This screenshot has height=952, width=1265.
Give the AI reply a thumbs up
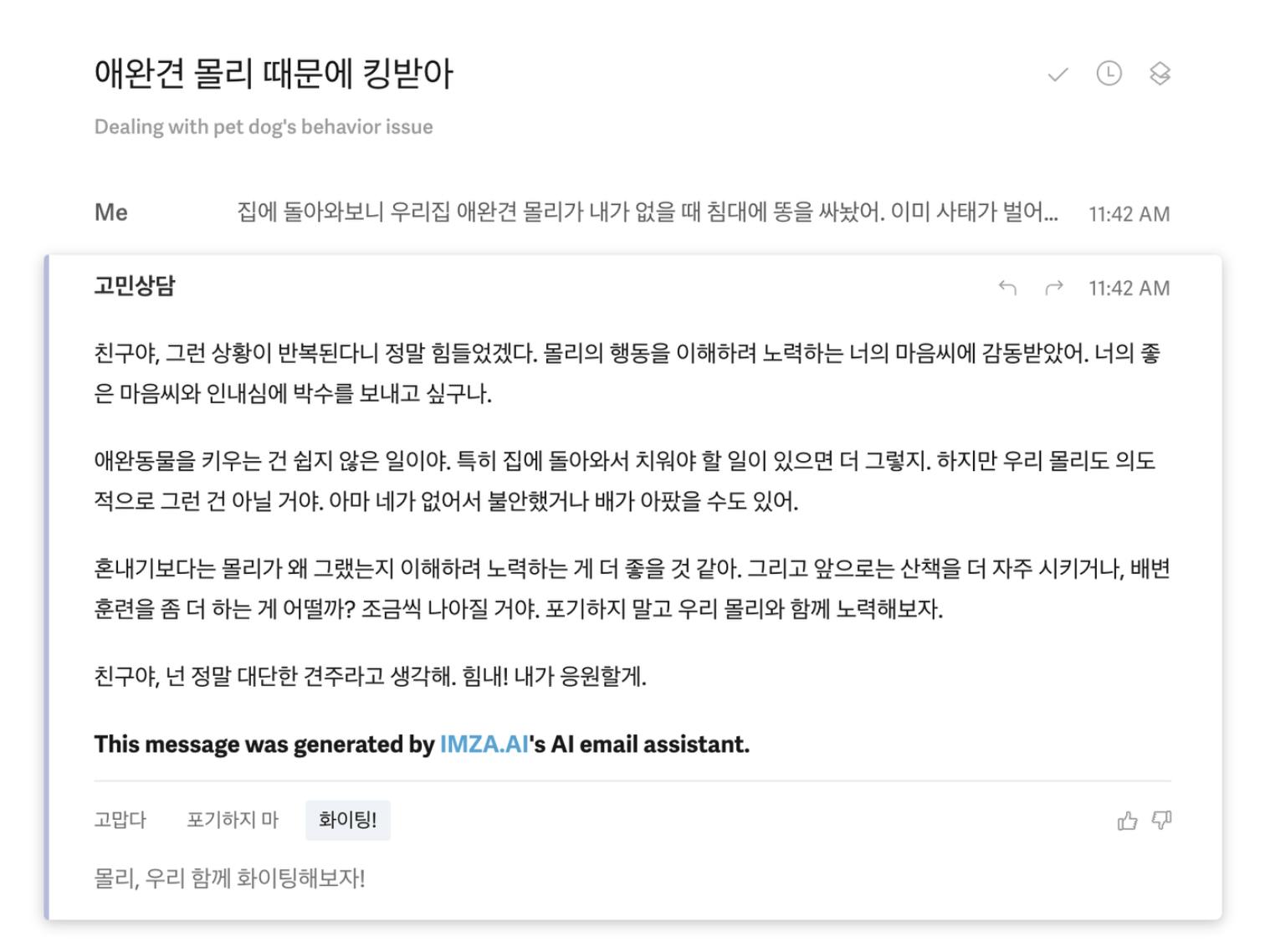point(1127,821)
